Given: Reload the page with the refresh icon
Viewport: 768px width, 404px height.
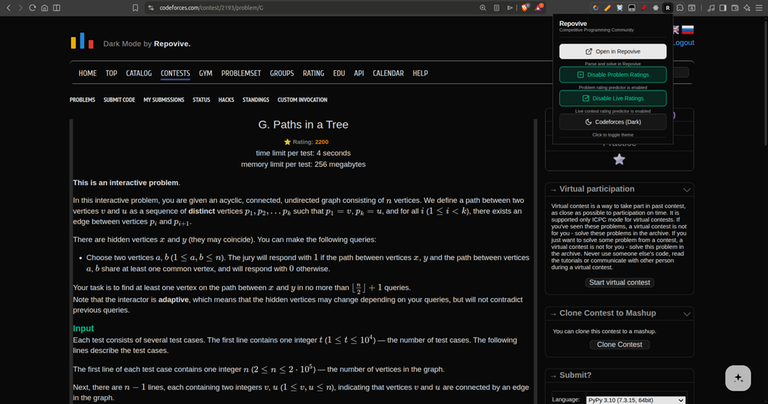Looking at the screenshot, I should tap(32, 8).
